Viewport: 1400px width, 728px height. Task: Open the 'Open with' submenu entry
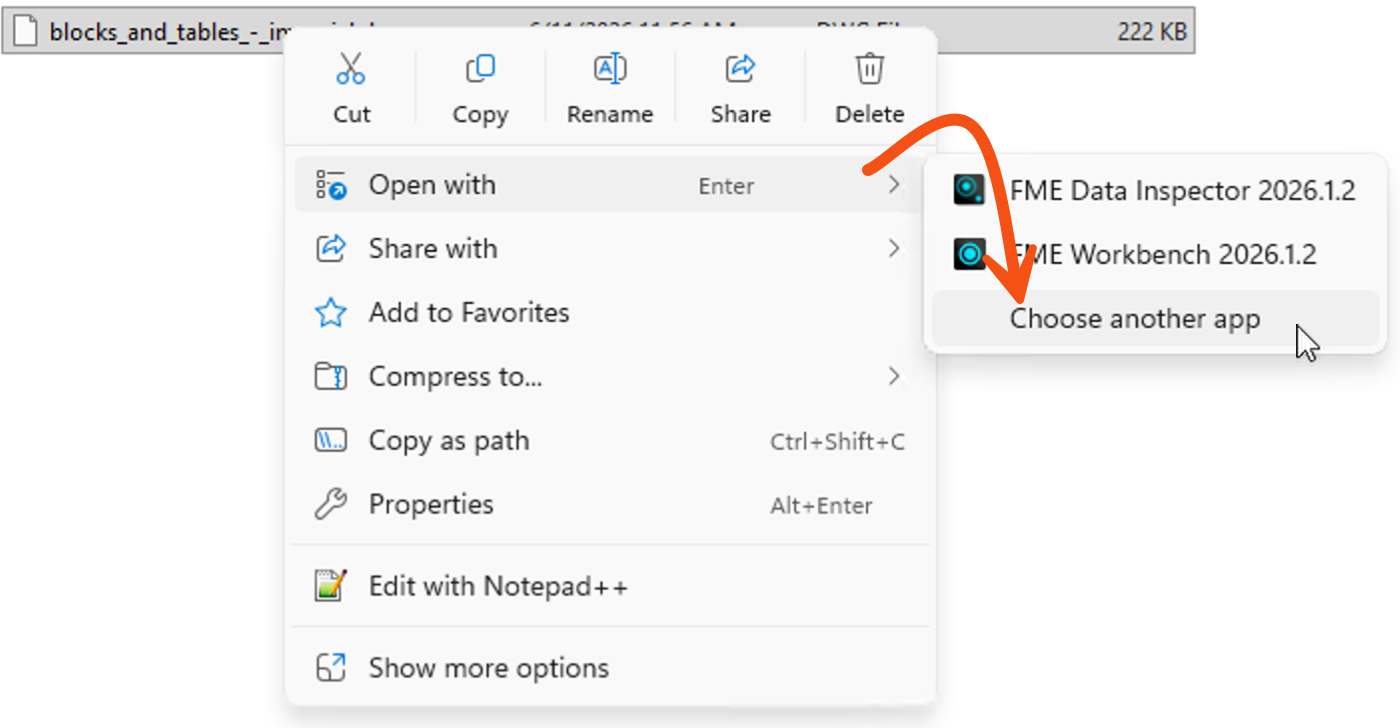[x=610, y=185]
